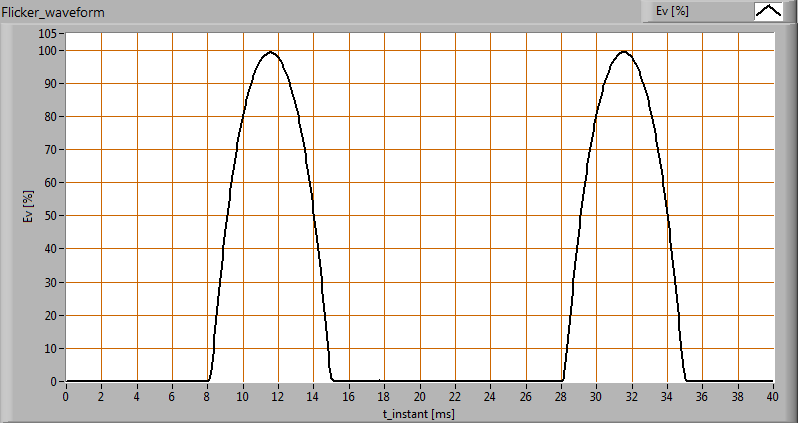The width and height of the screenshot is (798, 423).
Task: Select the X-axis minimum value 0
Action: point(66,395)
